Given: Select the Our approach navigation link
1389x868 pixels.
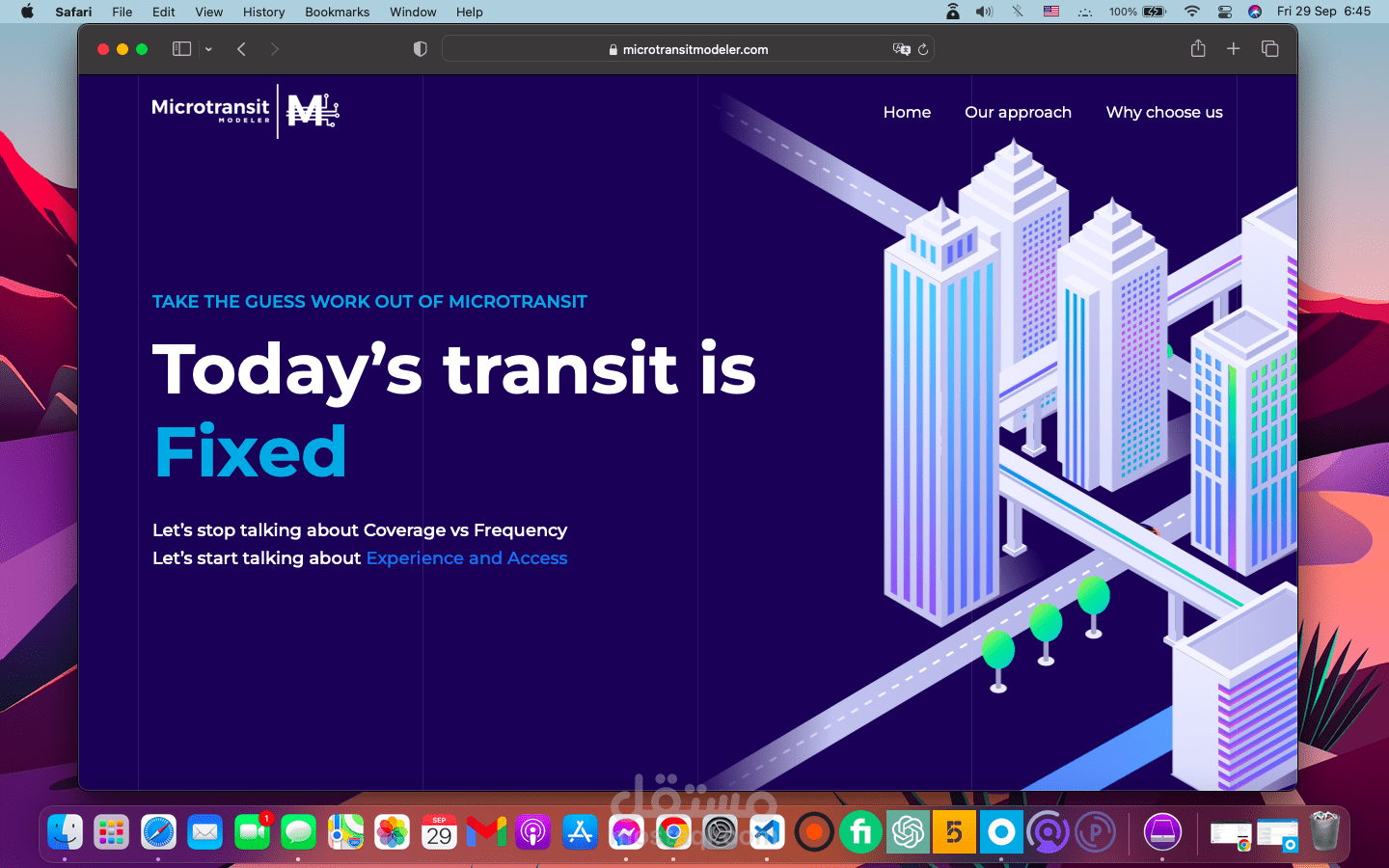Looking at the screenshot, I should pos(1018,112).
